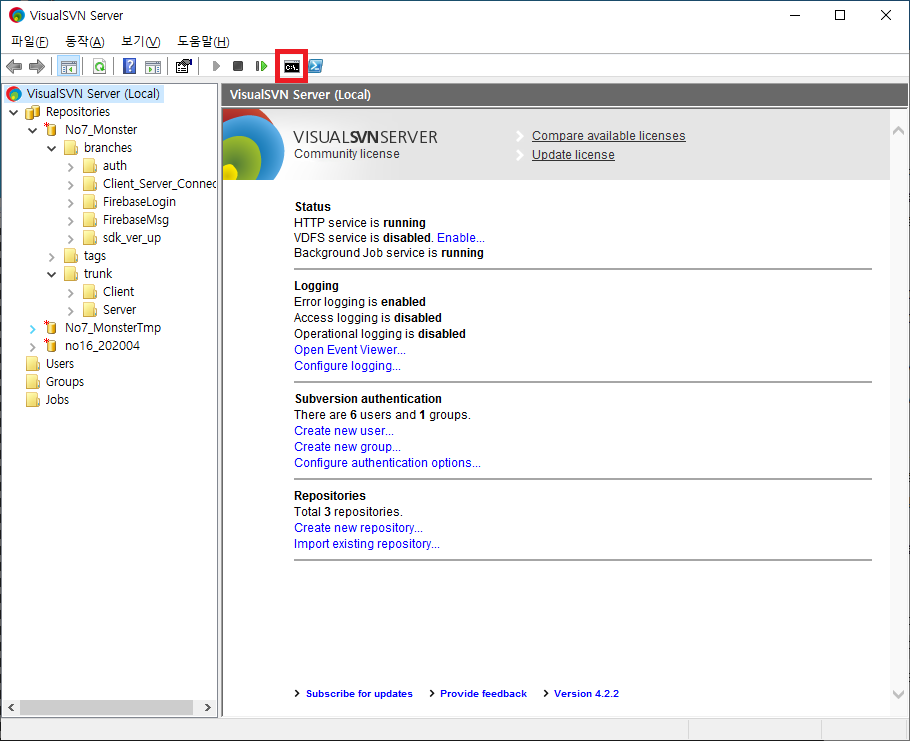Click Compare available licenses link
Screen dimensions: 910x741
pos(608,136)
